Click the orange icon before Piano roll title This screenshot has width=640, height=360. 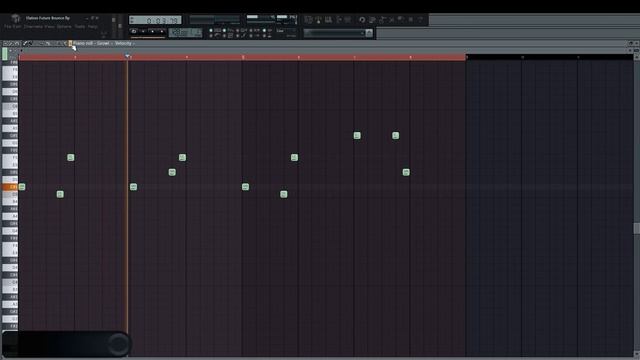(70, 43)
